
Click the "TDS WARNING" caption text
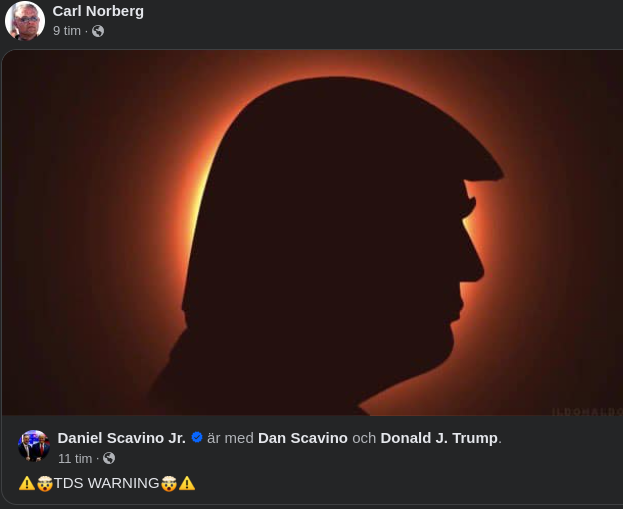tap(107, 483)
